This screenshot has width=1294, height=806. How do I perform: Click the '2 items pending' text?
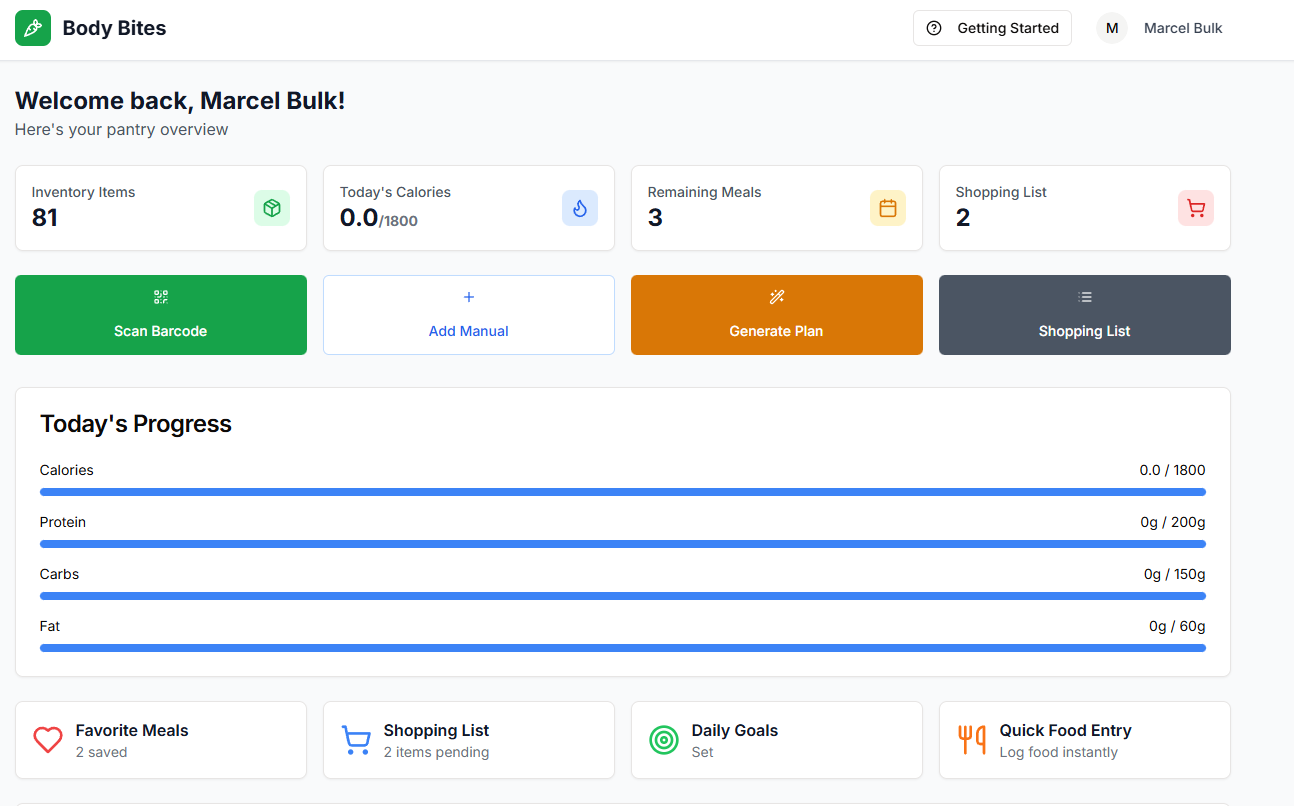pyautogui.click(x=436, y=752)
